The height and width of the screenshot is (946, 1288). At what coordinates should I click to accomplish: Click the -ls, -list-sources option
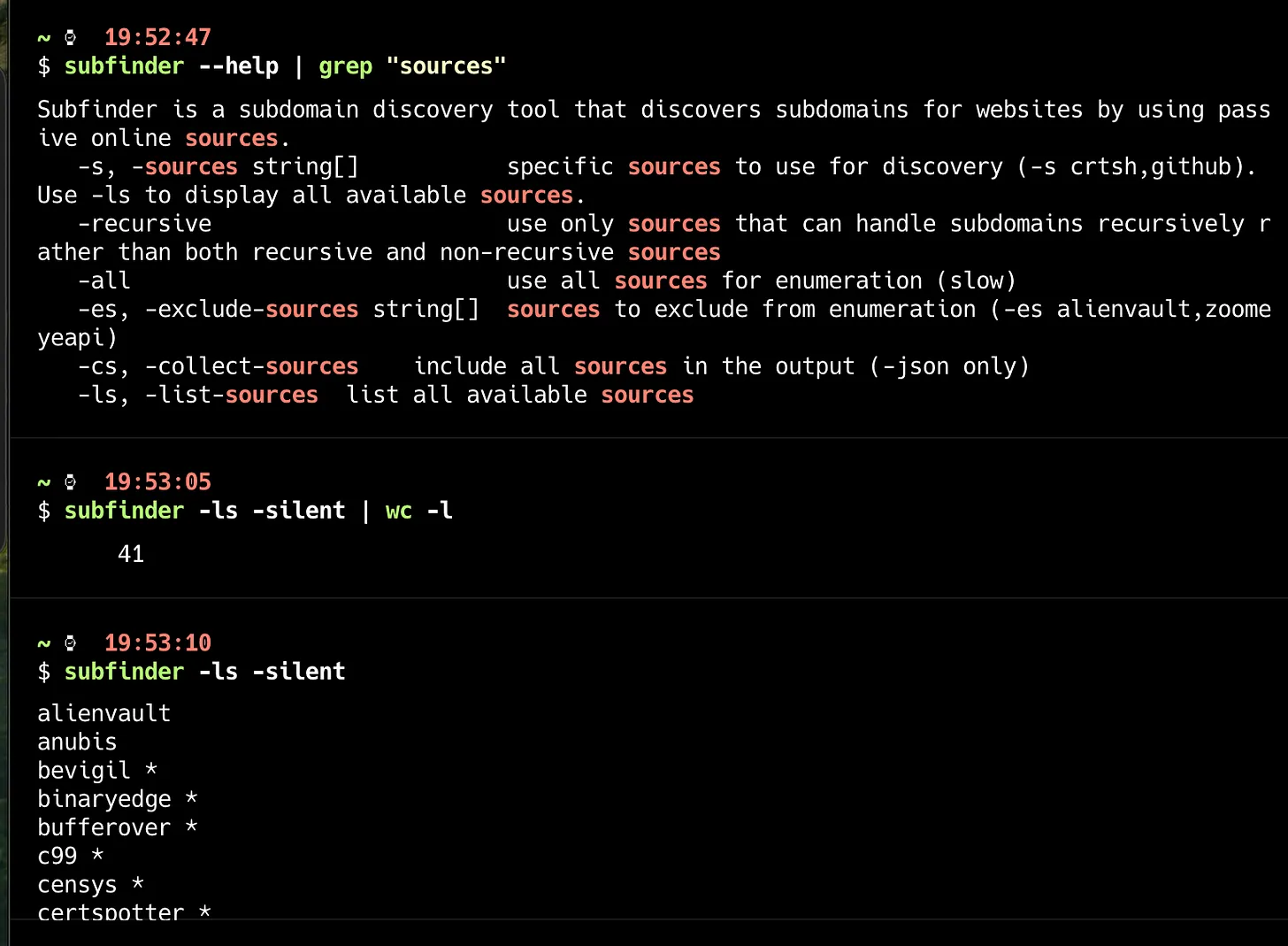[x=198, y=395]
